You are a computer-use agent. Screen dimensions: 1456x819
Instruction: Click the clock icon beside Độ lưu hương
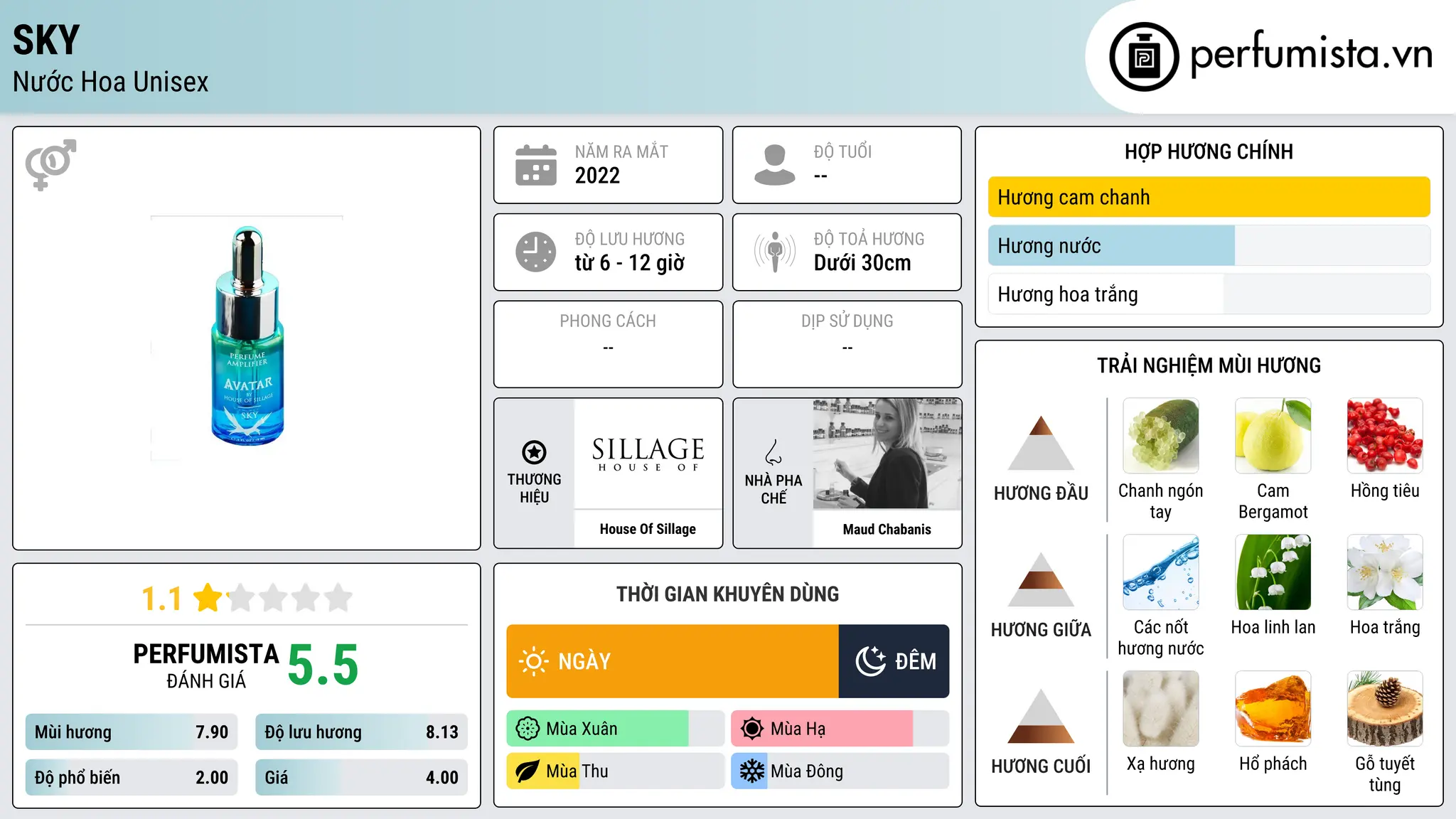click(x=536, y=252)
